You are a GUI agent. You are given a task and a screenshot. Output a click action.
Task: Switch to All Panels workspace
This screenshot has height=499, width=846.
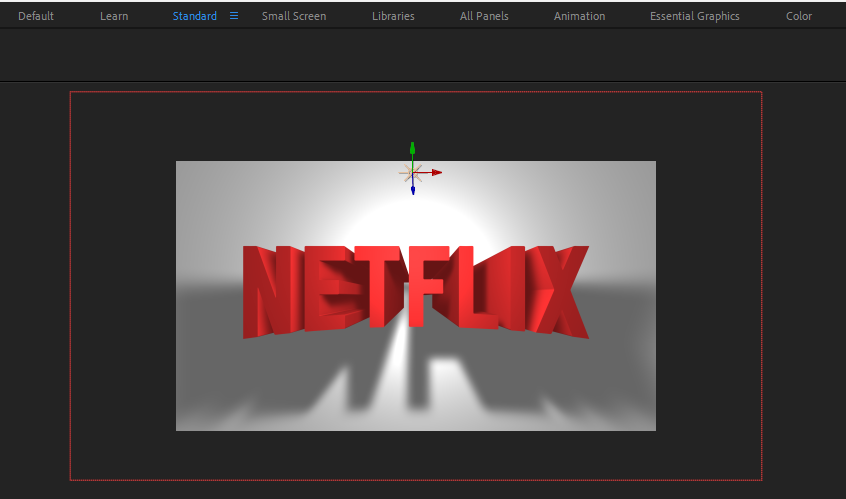pos(484,16)
